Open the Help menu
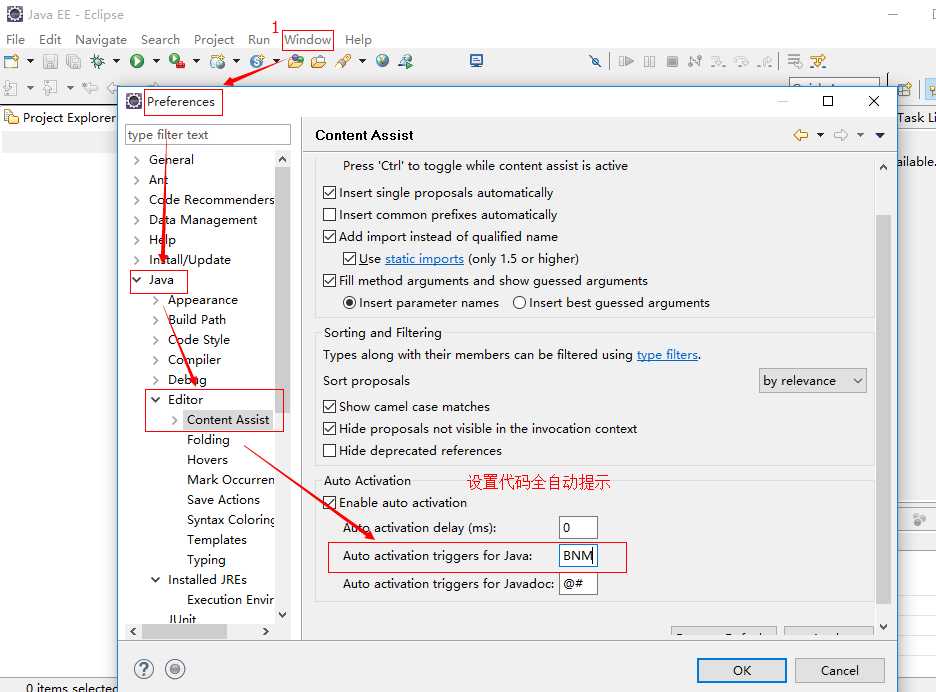Screen dimensions: 936x692 point(358,40)
